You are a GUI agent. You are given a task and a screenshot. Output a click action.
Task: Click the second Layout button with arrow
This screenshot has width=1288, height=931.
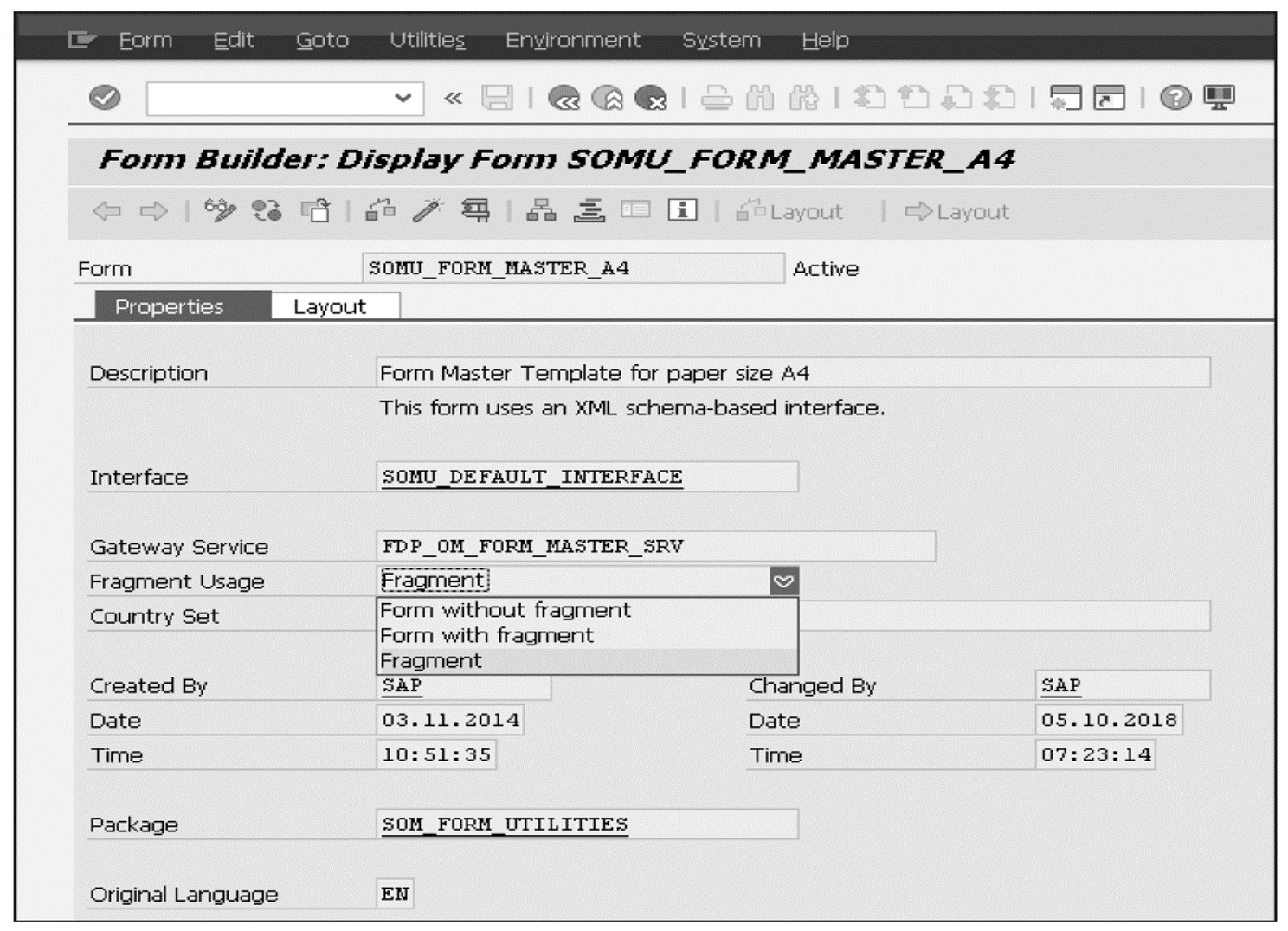pyautogui.click(x=956, y=211)
